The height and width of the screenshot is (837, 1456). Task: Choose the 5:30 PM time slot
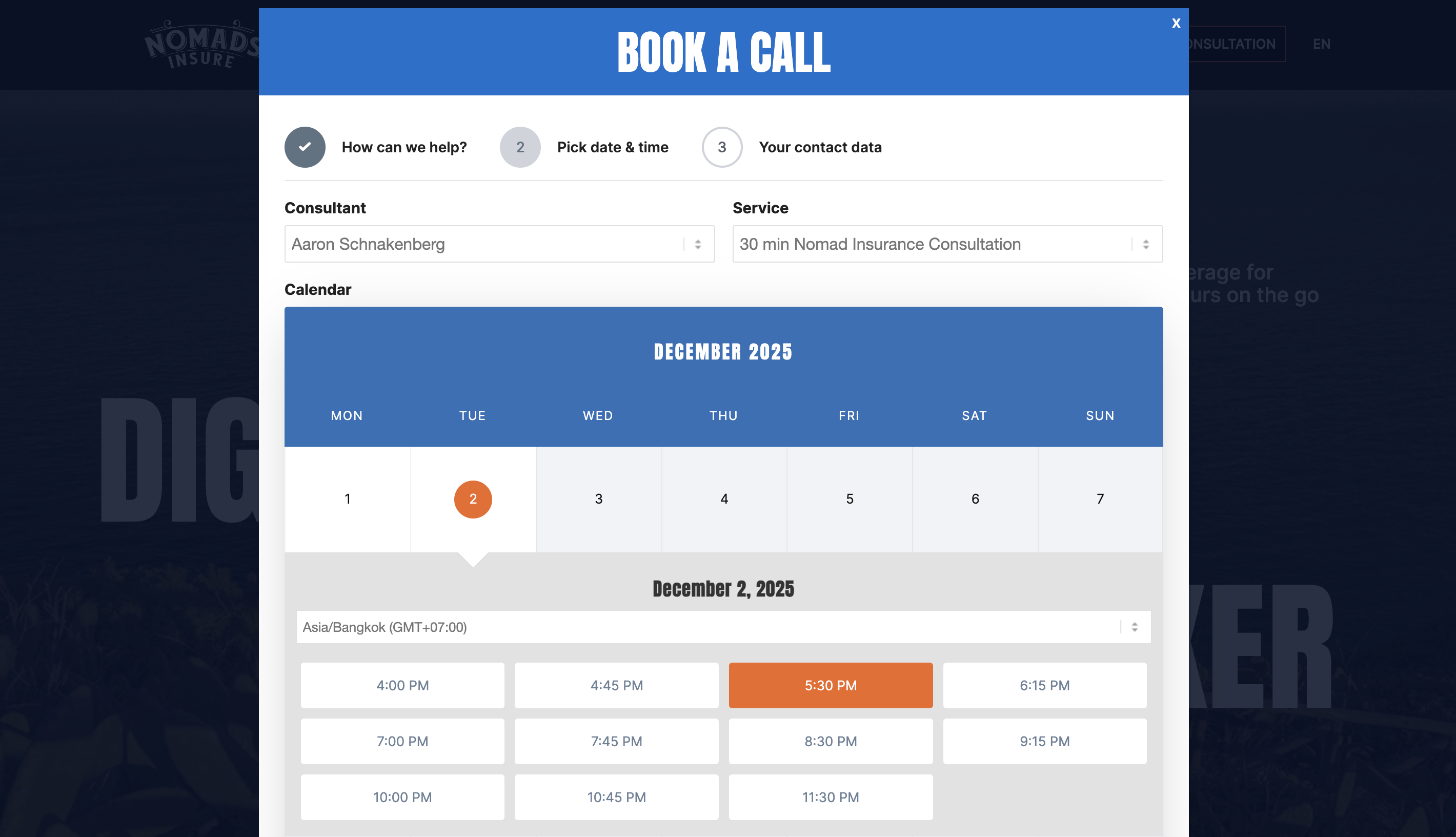pos(830,685)
